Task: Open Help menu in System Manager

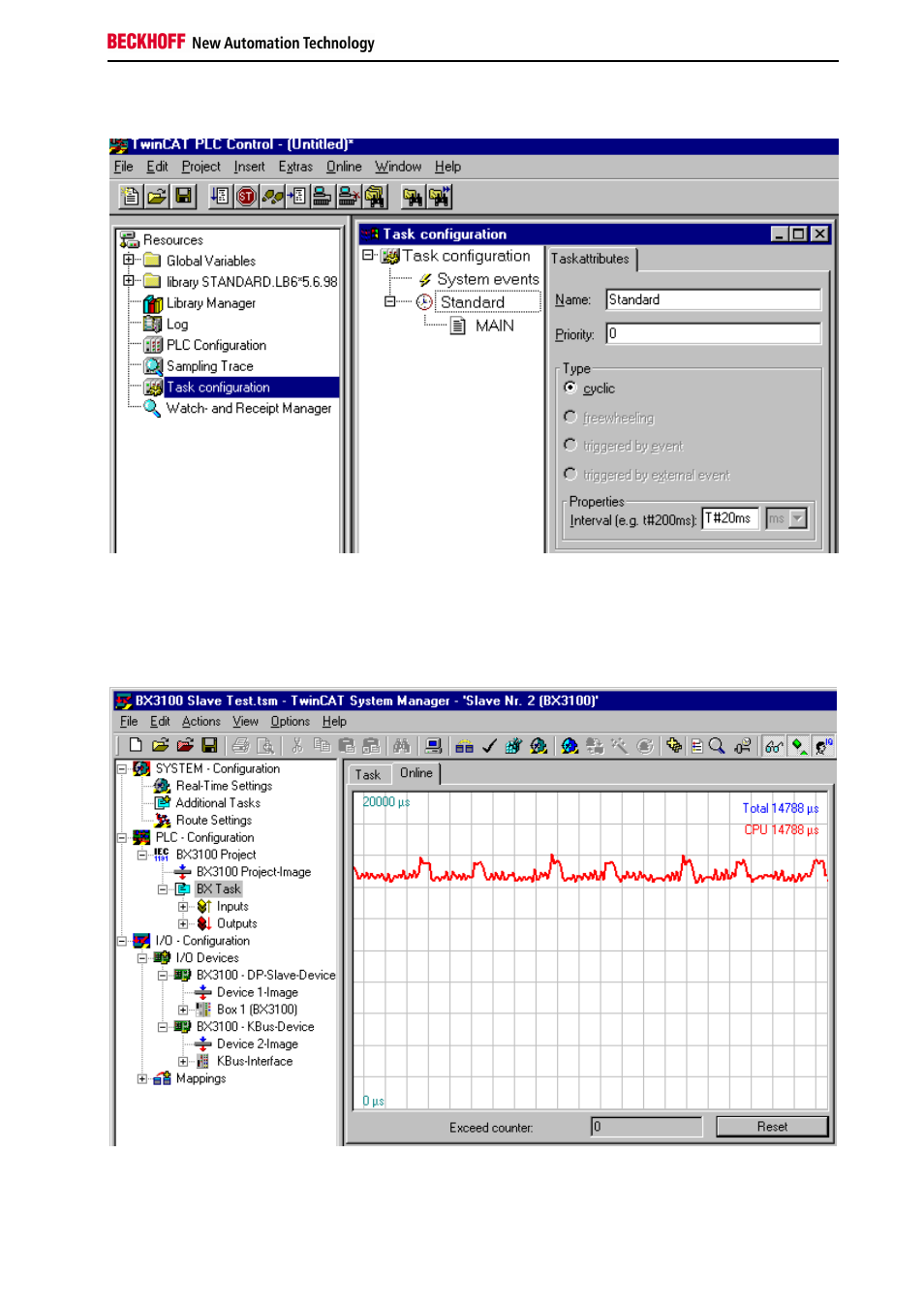Action: coord(334,722)
